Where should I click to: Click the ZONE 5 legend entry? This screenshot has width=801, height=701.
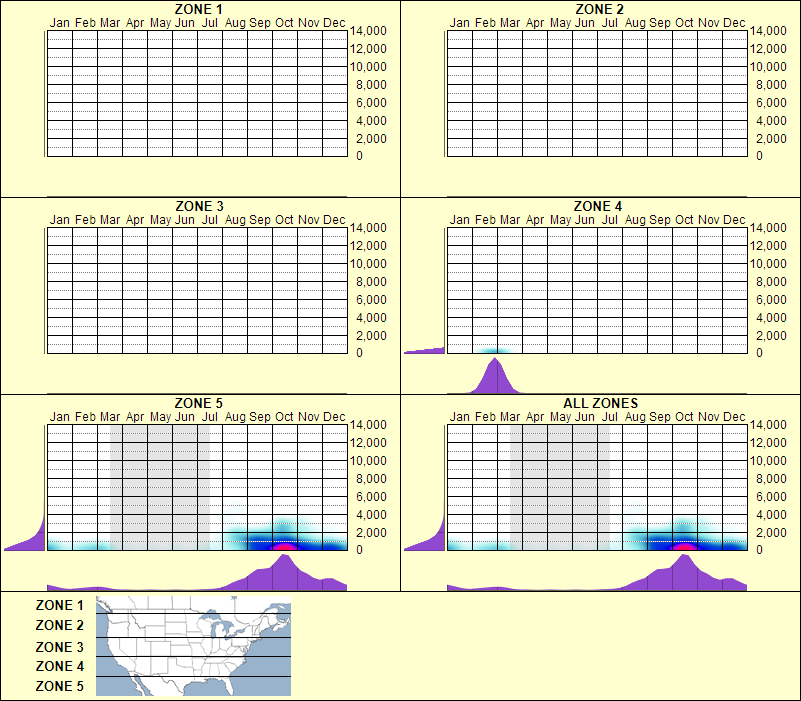click(x=58, y=685)
